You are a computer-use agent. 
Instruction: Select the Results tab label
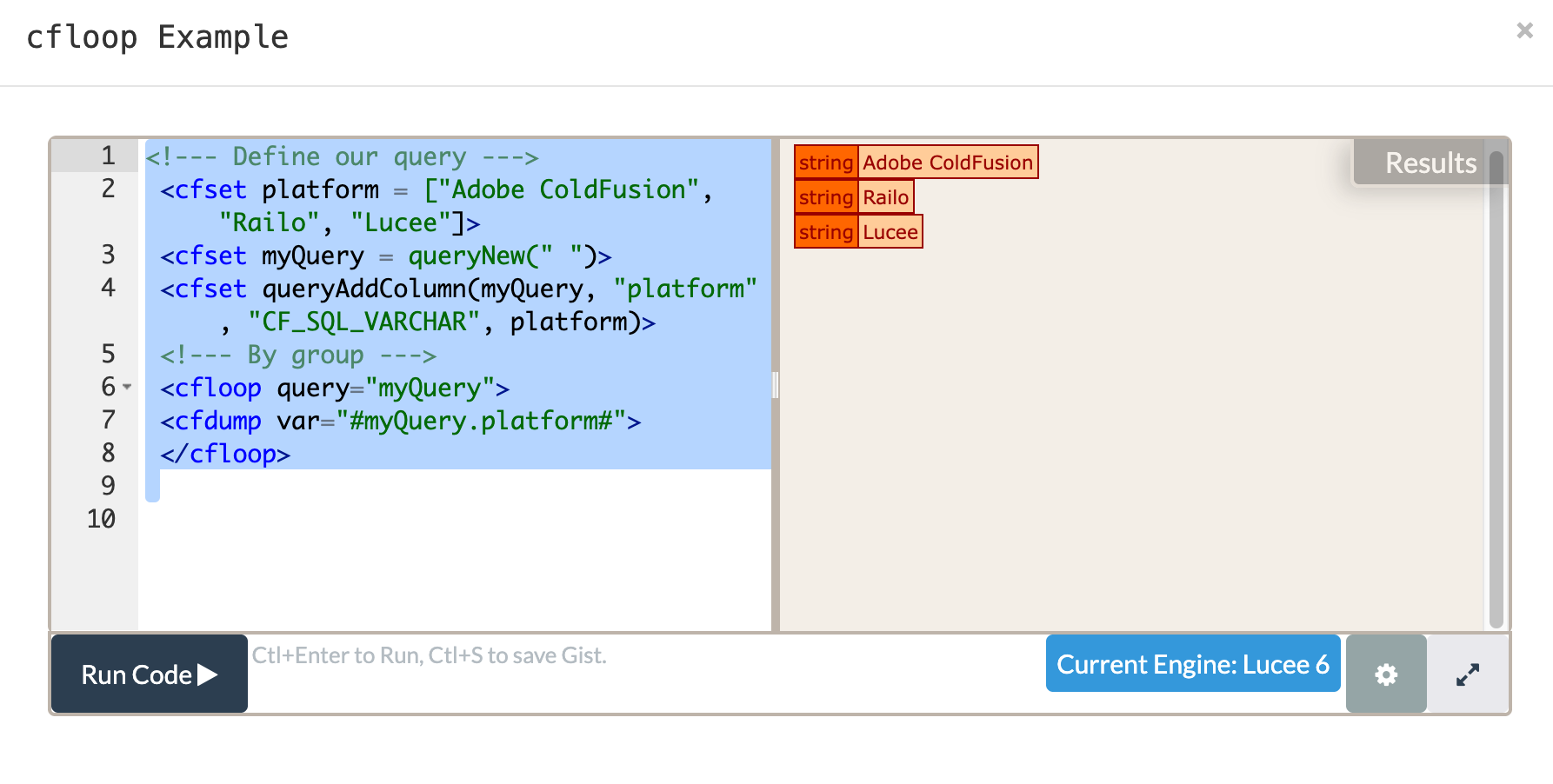coord(1430,163)
